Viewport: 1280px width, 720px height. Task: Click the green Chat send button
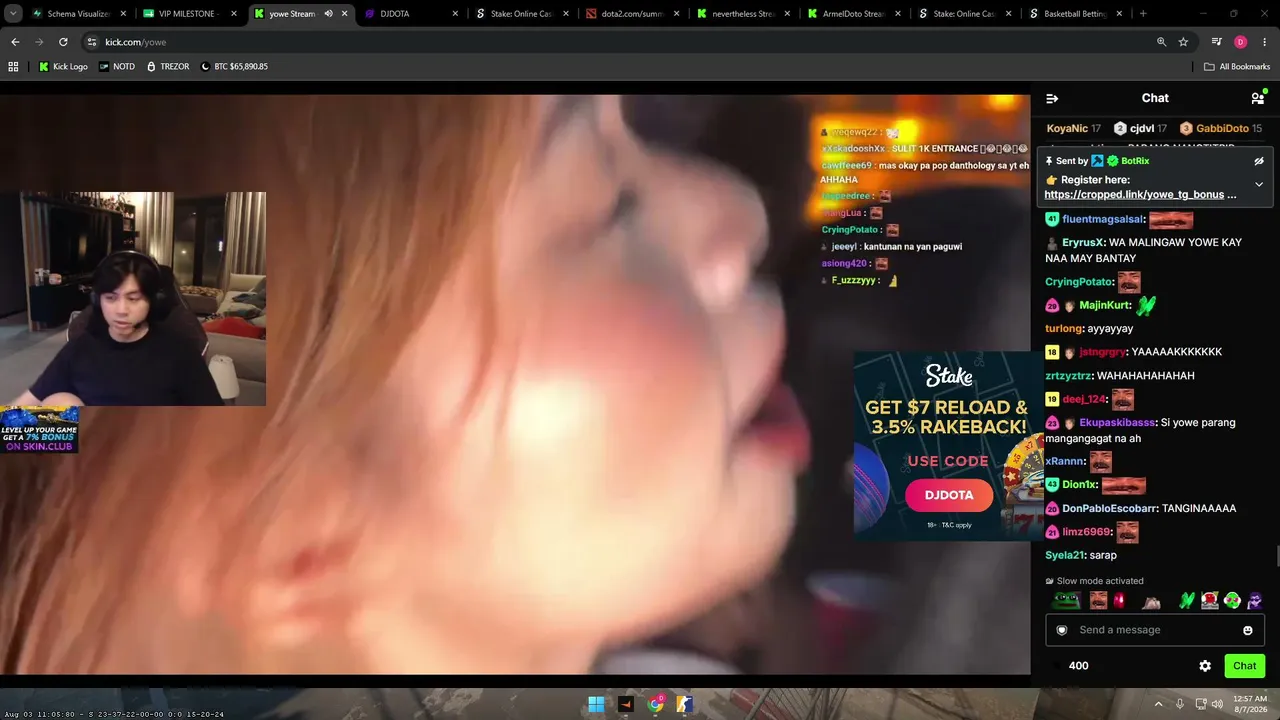click(x=1245, y=666)
